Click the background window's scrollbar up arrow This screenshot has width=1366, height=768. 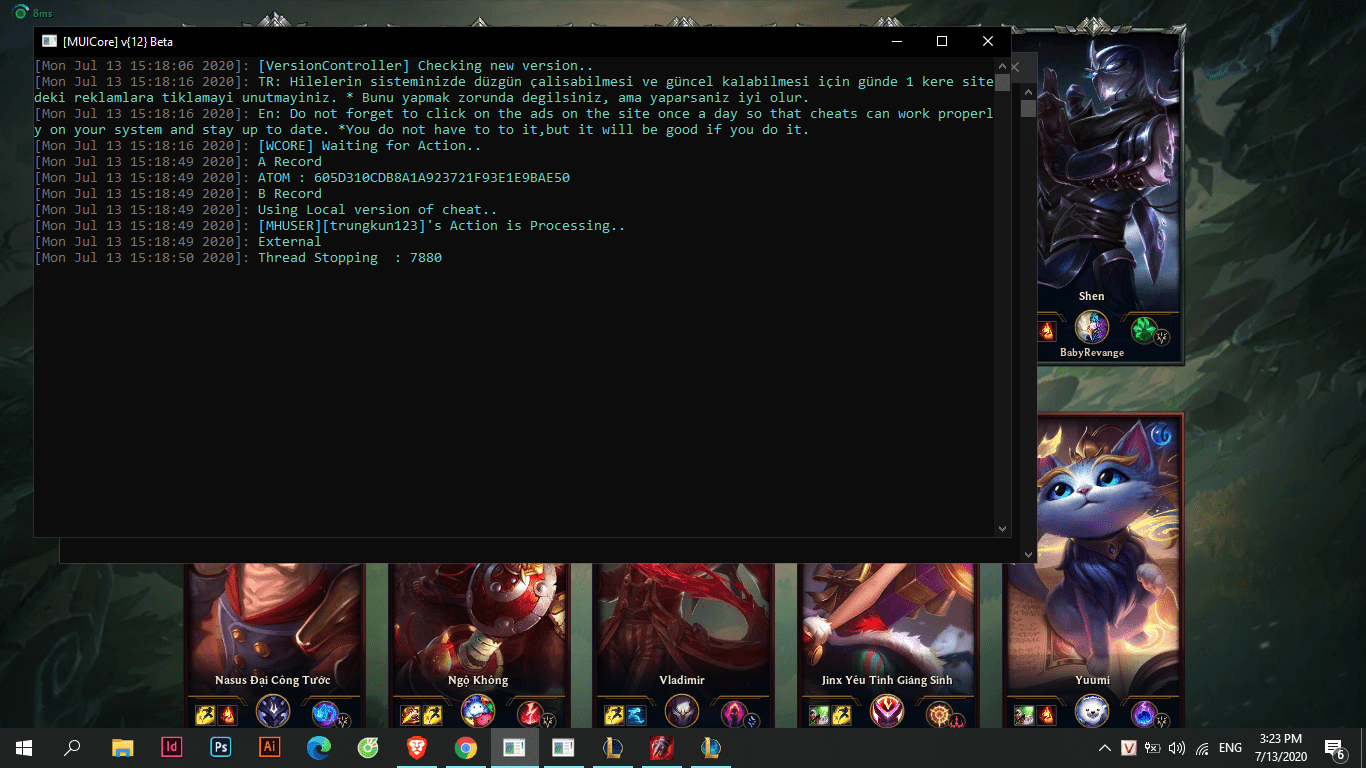(x=1028, y=91)
